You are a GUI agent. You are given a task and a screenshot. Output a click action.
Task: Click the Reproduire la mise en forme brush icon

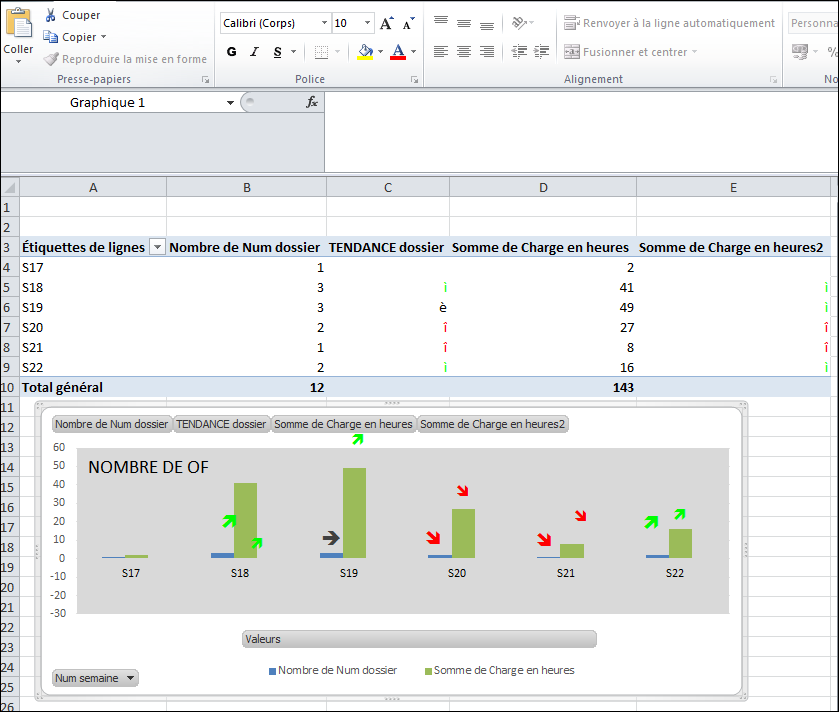click(50, 59)
